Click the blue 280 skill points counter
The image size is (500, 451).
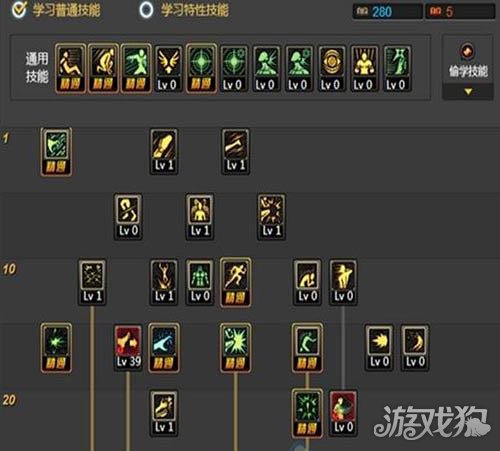pyautogui.click(x=388, y=12)
